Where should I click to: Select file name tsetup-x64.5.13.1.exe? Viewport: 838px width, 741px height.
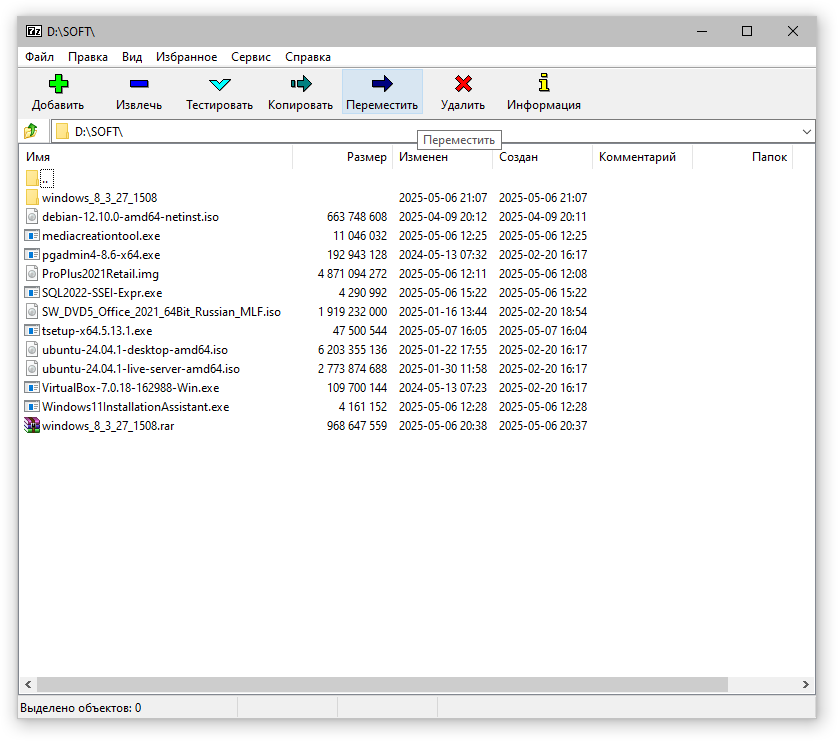click(x=97, y=331)
